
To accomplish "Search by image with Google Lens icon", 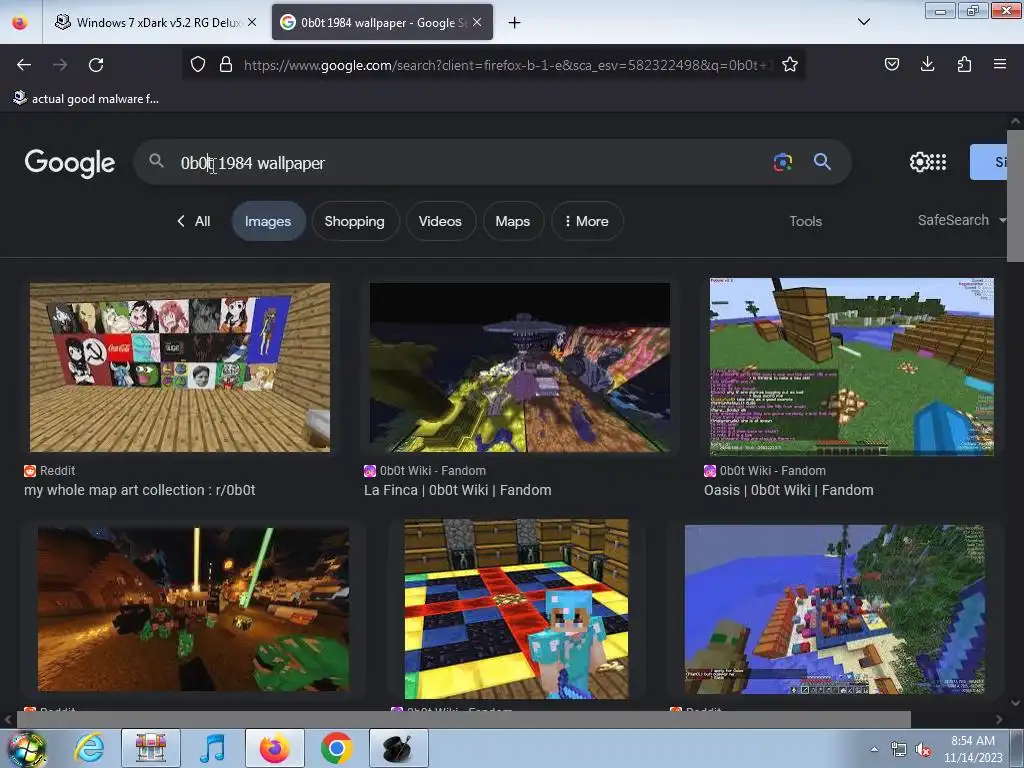I will coord(782,162).
